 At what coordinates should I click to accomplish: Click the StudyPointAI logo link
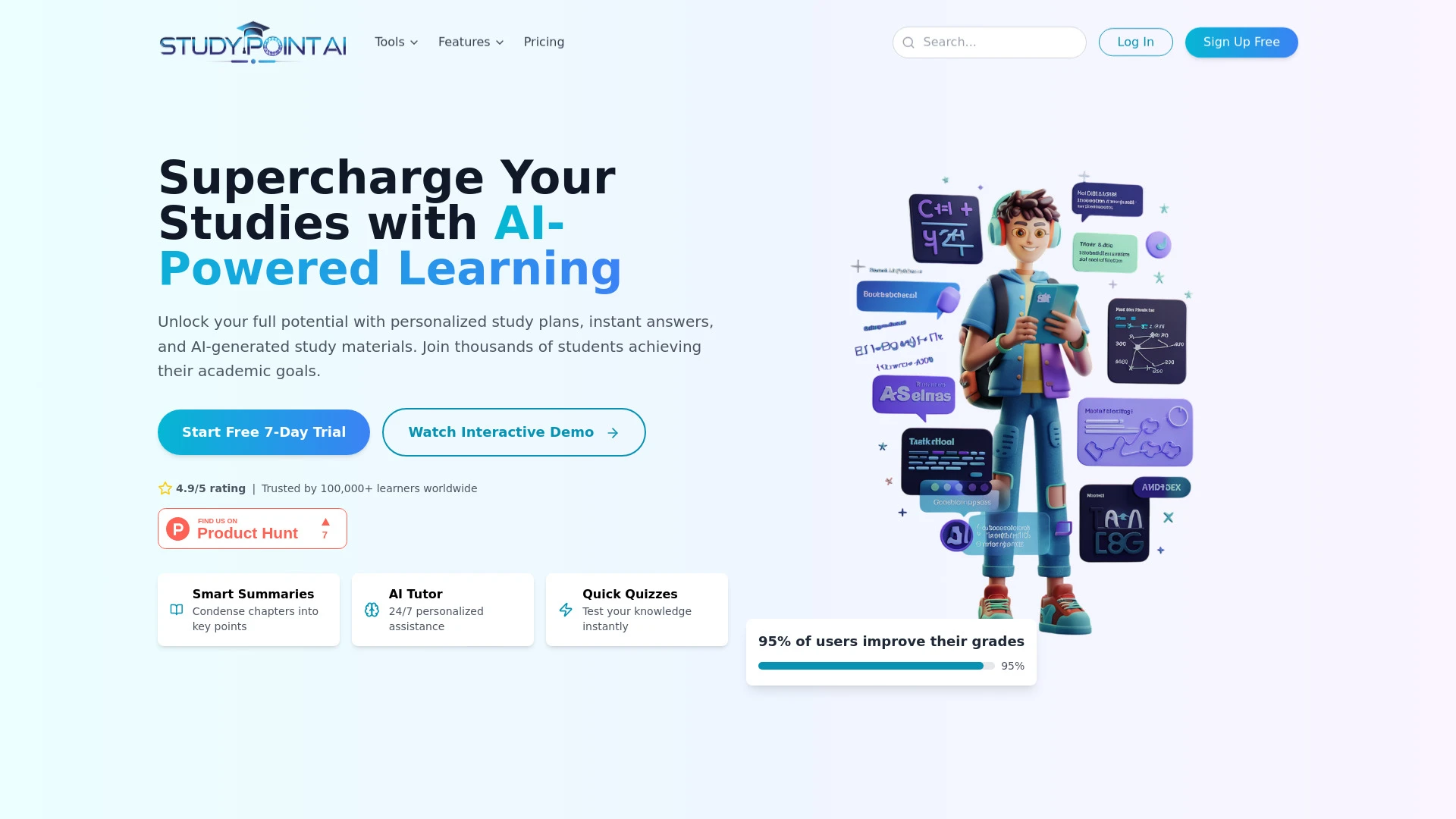tap(252, 42)
